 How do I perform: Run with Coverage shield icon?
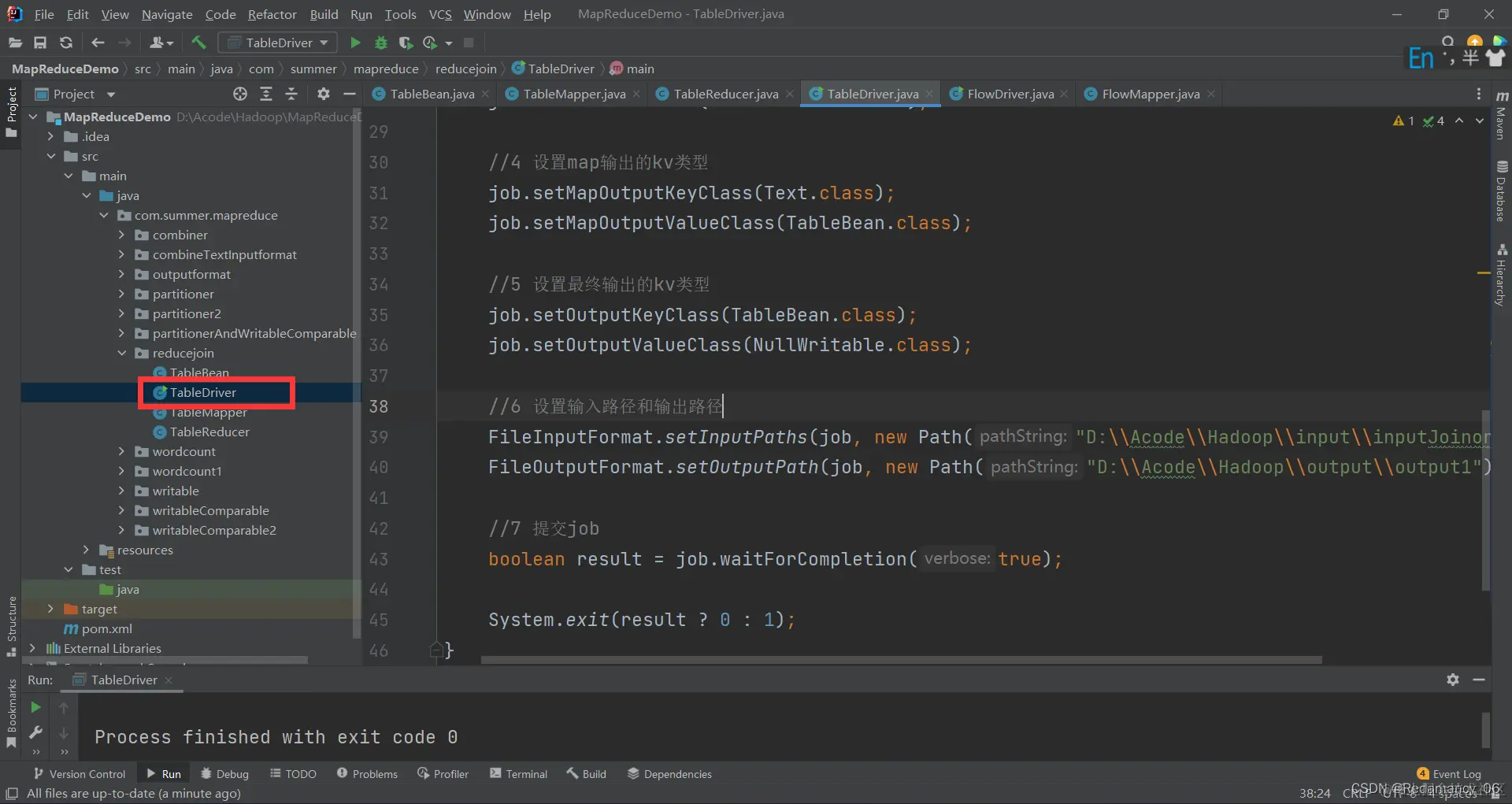point(406,43)
